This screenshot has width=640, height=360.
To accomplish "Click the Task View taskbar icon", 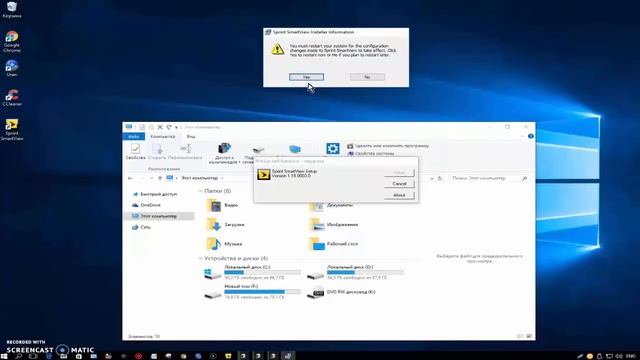I will coord(33,356).
